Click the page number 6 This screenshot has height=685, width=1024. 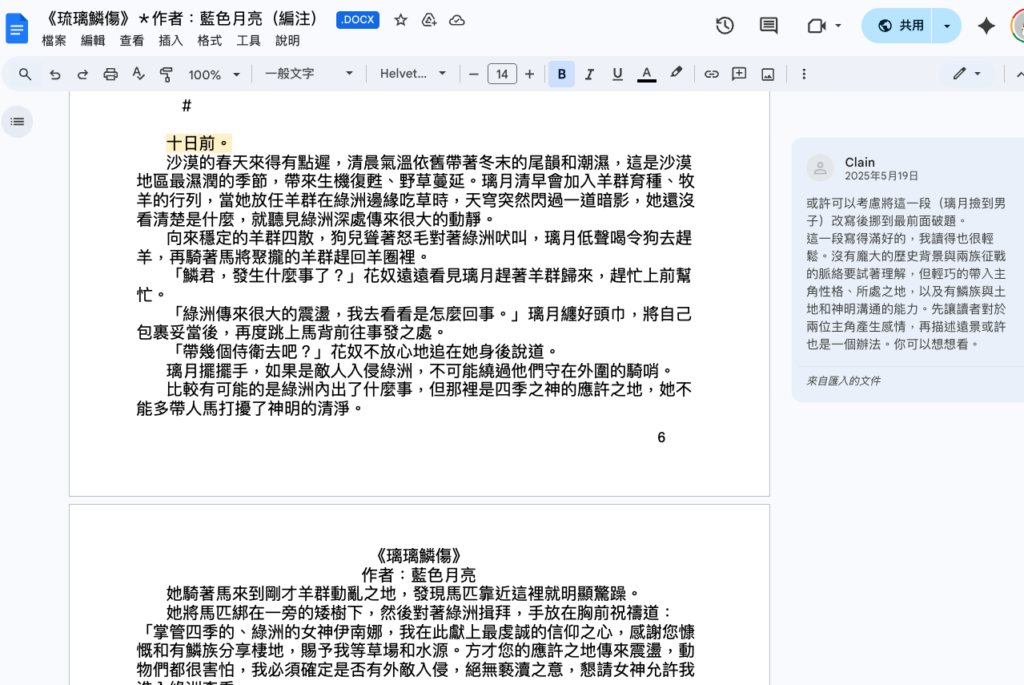(x=661, y=438)
